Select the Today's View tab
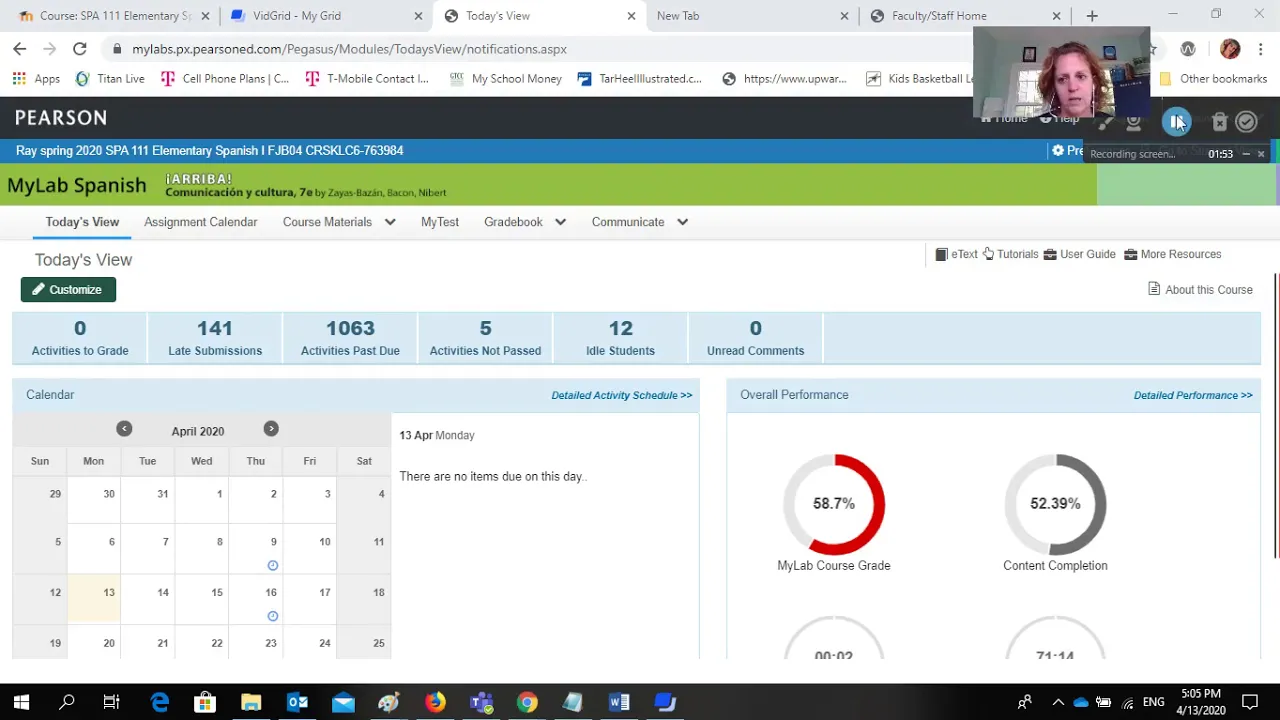The height and width of the screenshot is (720, 1280). [x=82, y=222]
